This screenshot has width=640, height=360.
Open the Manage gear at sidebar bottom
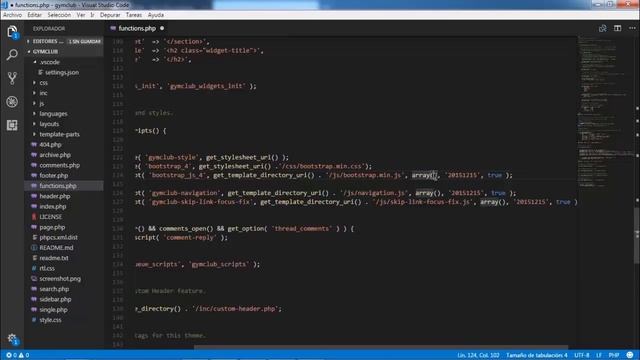pyautogui.click(x=12, y=338)
